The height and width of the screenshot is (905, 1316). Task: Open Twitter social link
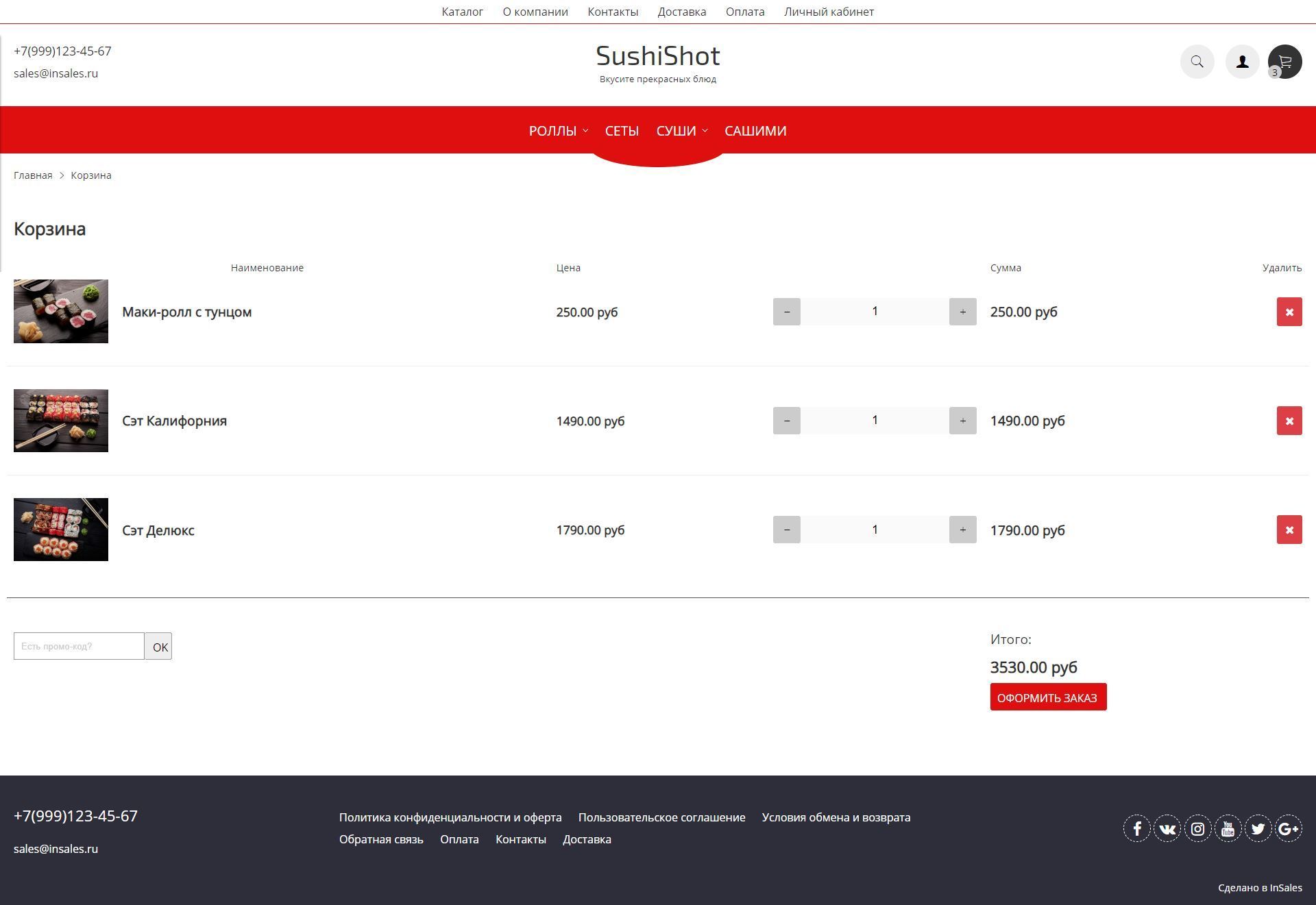(x=1258, y=829)
